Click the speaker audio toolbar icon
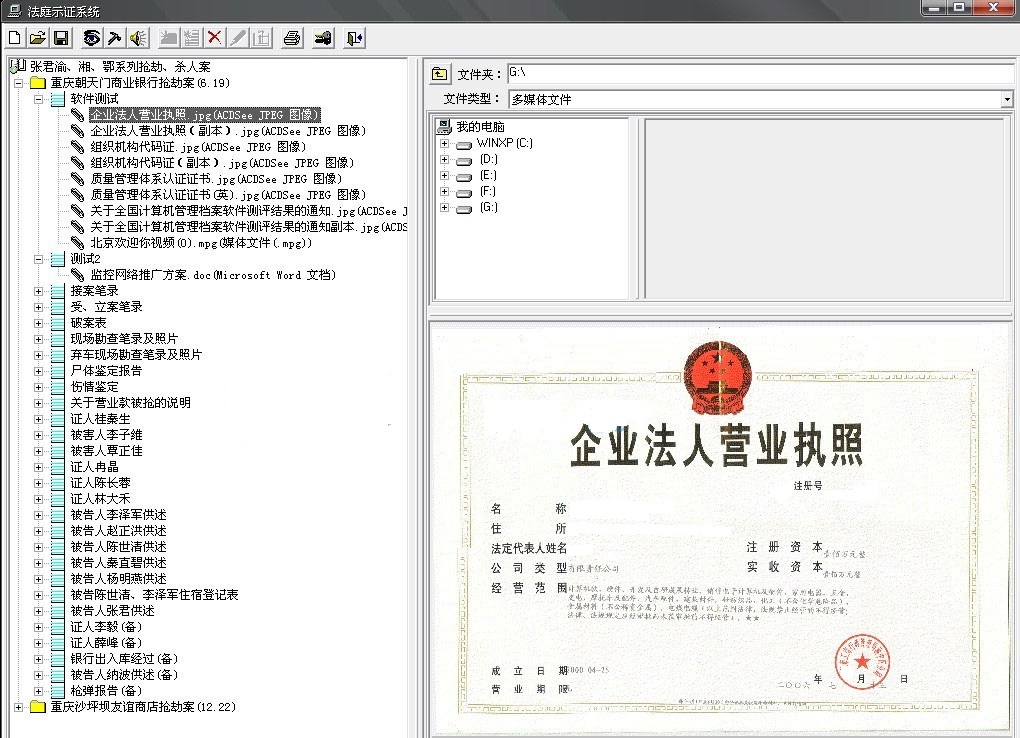 138,38
